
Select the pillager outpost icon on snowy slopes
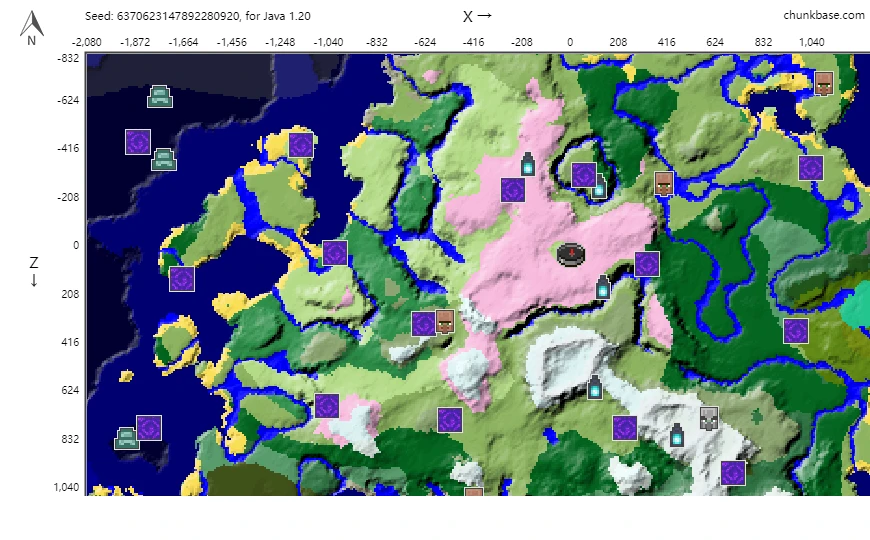[709, 418]
